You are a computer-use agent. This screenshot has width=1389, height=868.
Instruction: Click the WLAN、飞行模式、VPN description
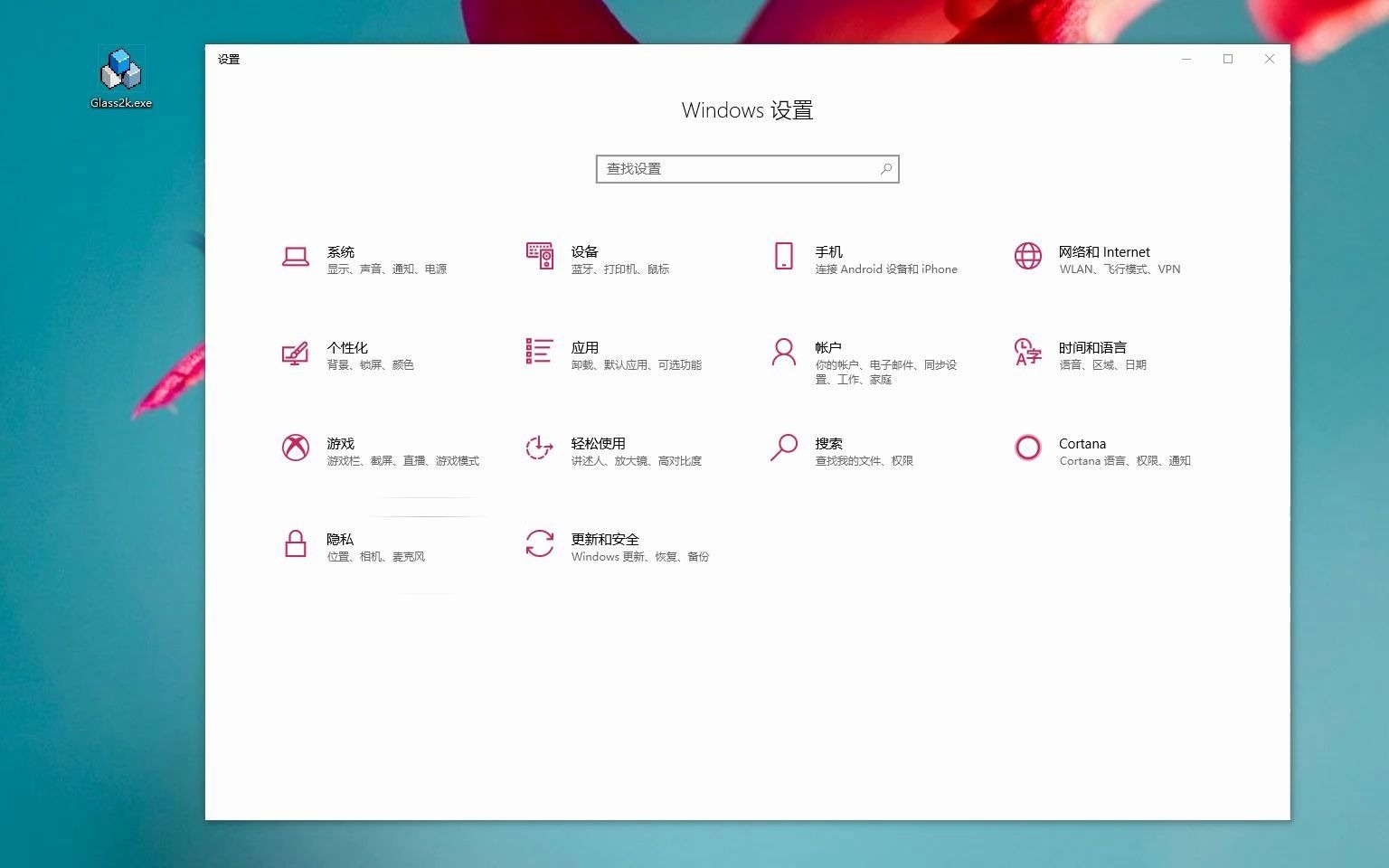[x=1120, y=269]
